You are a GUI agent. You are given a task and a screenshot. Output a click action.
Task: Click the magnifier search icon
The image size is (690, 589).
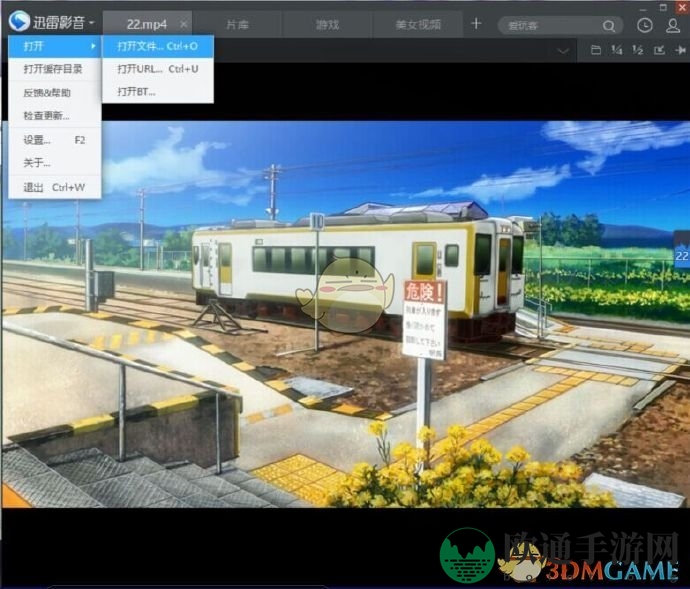pos(609,26)
